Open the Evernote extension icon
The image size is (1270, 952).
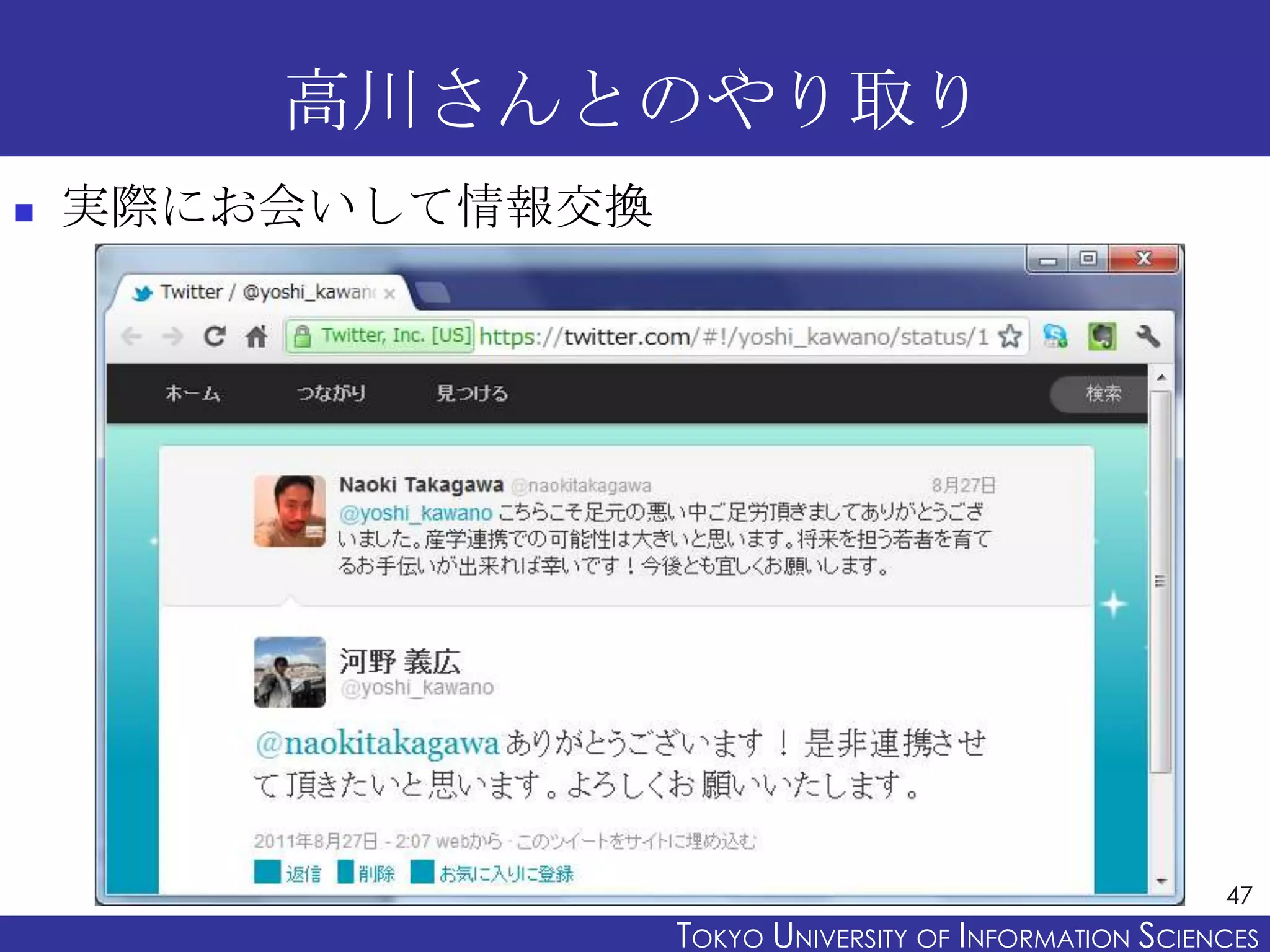1102,337
